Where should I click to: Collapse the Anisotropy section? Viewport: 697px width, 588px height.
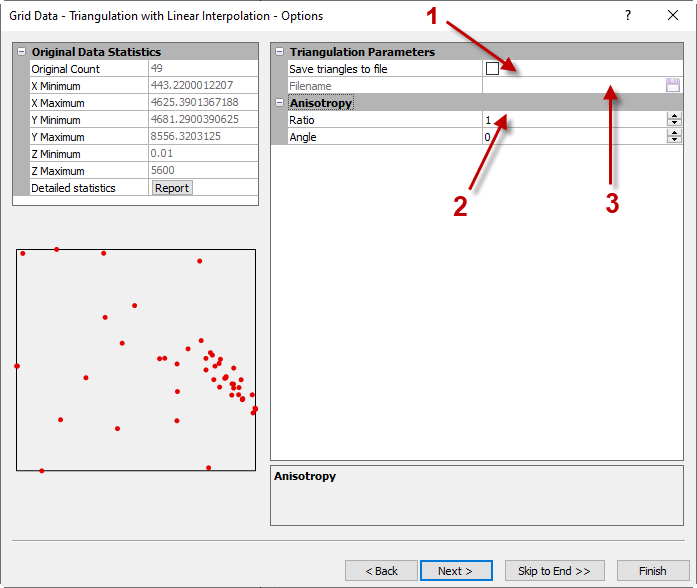(279, 103)
